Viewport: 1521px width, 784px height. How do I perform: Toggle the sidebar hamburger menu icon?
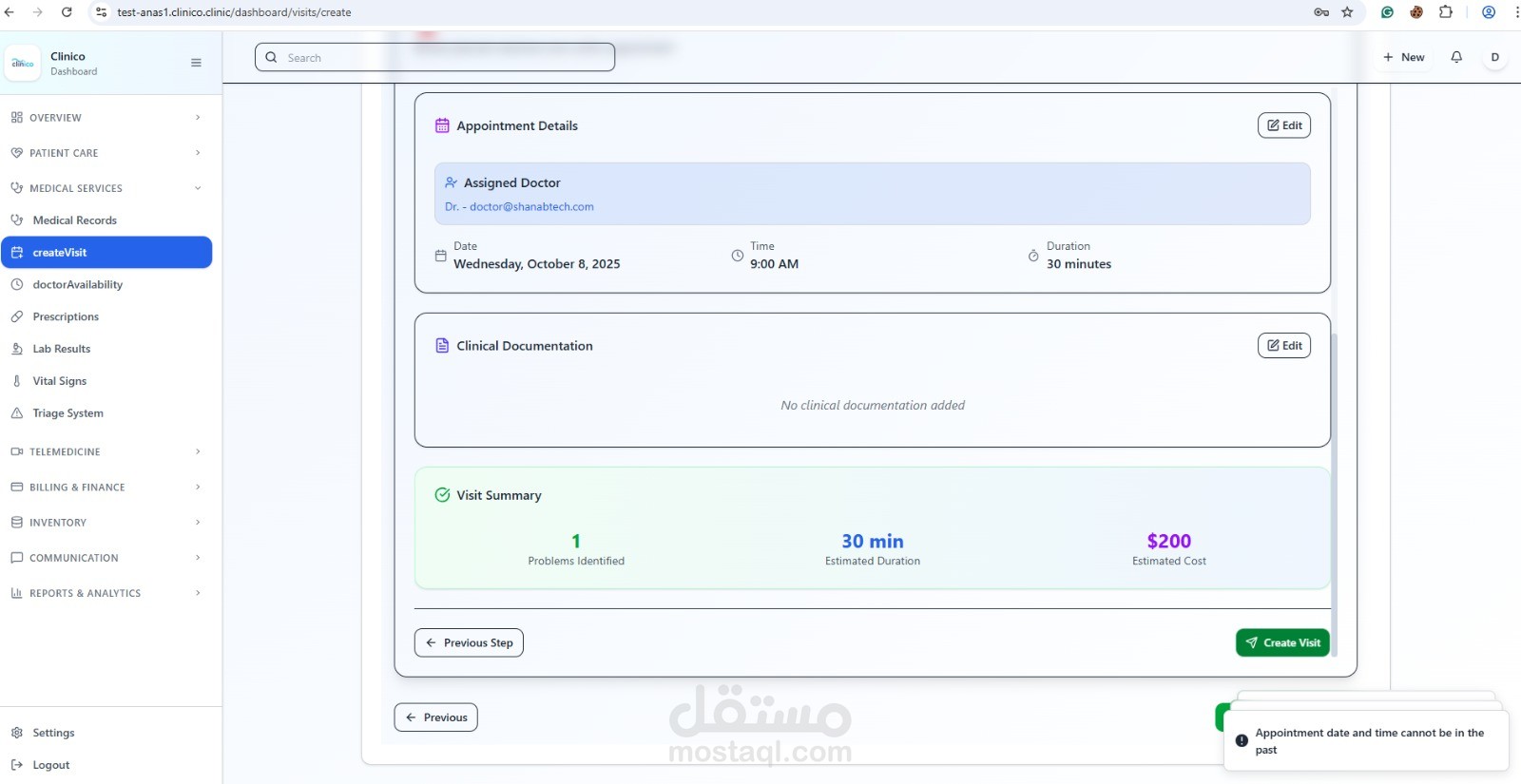(x=196, y=63)
